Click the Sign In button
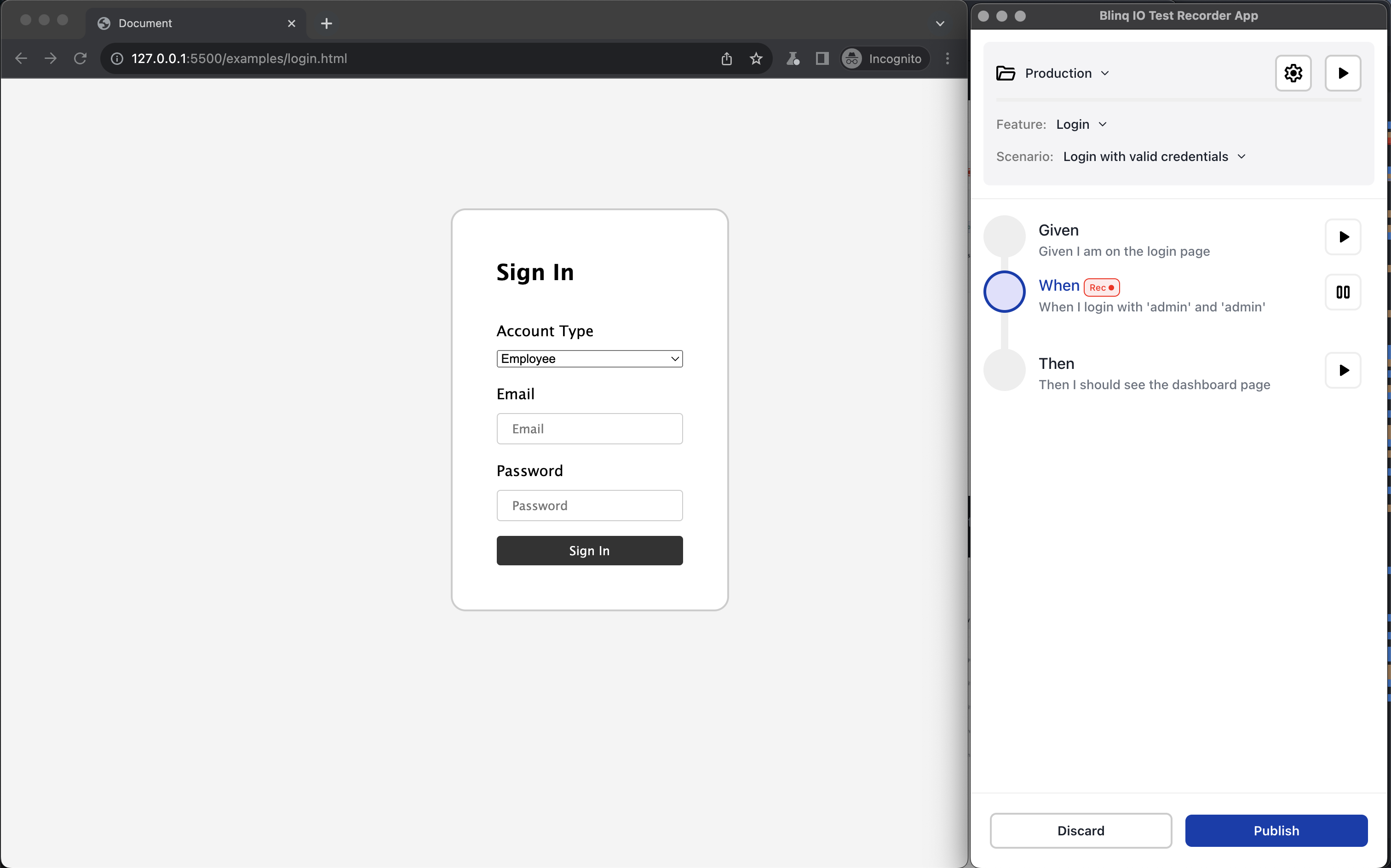 pos(590,551)
